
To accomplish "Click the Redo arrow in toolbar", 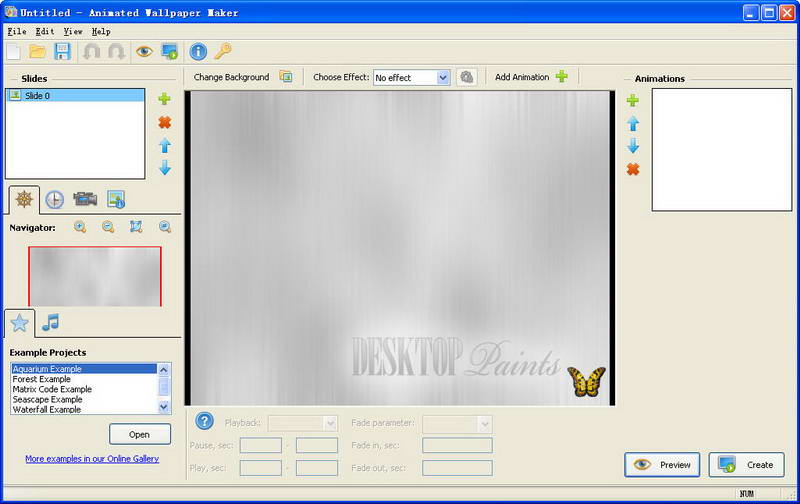I will [x=116, y=52].
